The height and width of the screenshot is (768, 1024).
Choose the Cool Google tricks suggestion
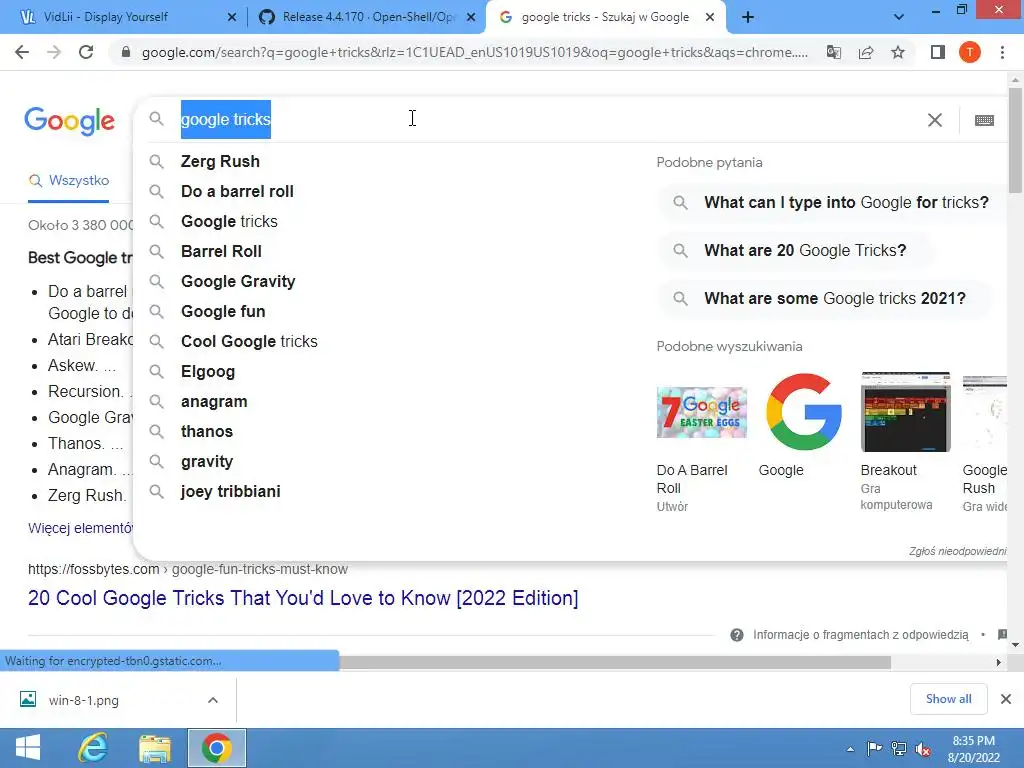coord(249,342)
